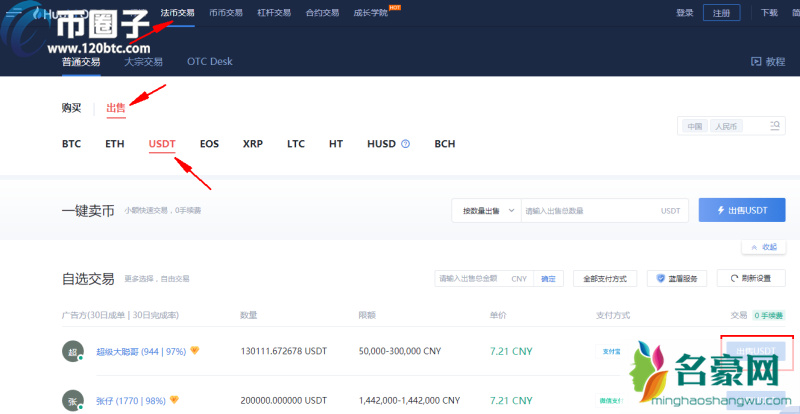Click 出售USDT in 超级大聪哥 row
This screenshot has width=800, height=414.
pyautogui.click(x=756, y=351)
